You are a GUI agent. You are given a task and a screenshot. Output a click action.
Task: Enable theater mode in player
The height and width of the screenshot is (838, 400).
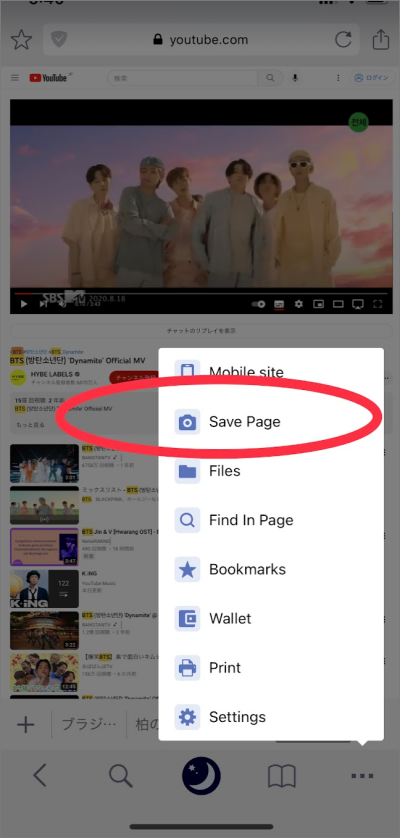click(338, 304)
